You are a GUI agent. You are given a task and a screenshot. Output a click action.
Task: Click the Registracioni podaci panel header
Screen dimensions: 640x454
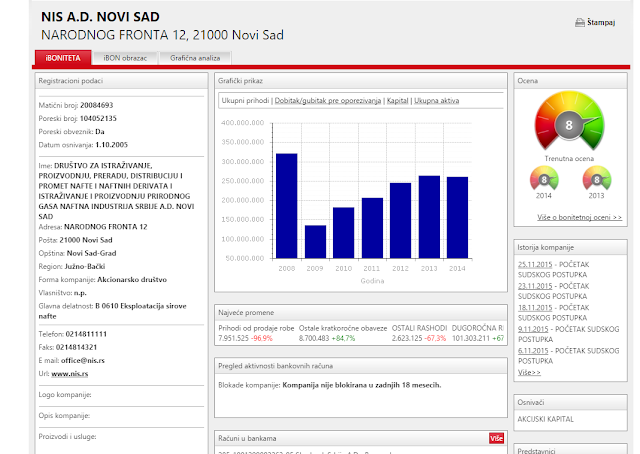click(x=122, y=81)
